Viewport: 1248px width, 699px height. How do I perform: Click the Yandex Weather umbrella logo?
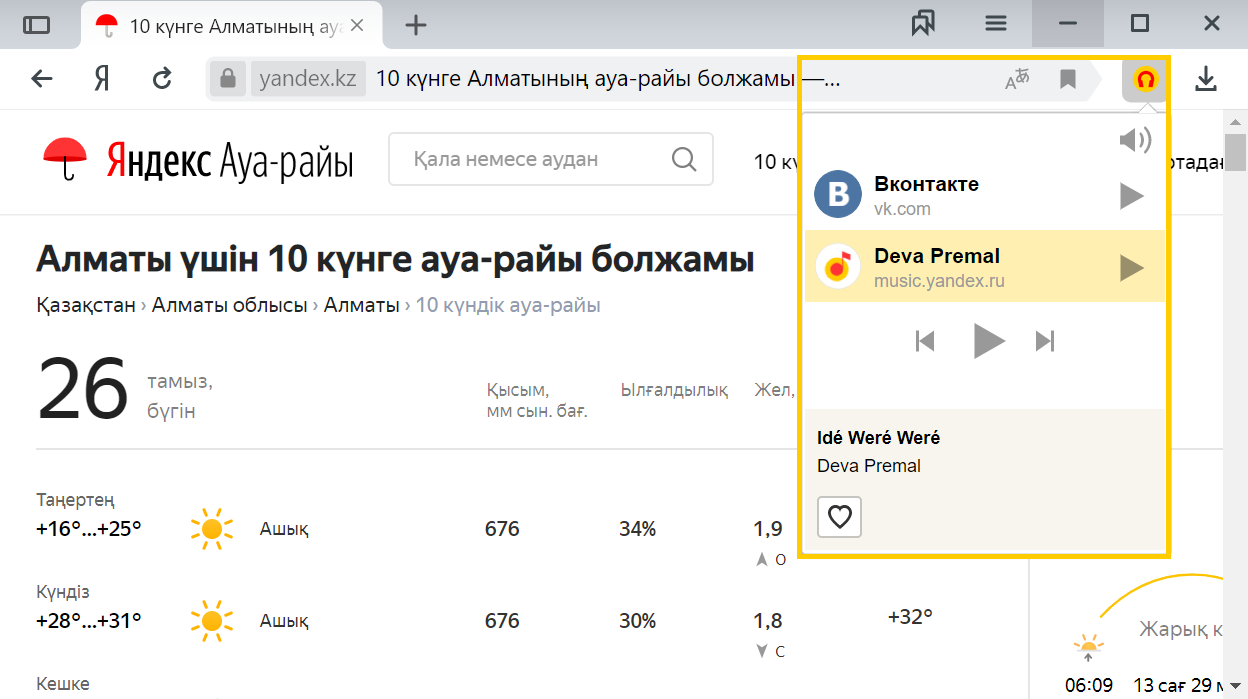tap(66, 158)
